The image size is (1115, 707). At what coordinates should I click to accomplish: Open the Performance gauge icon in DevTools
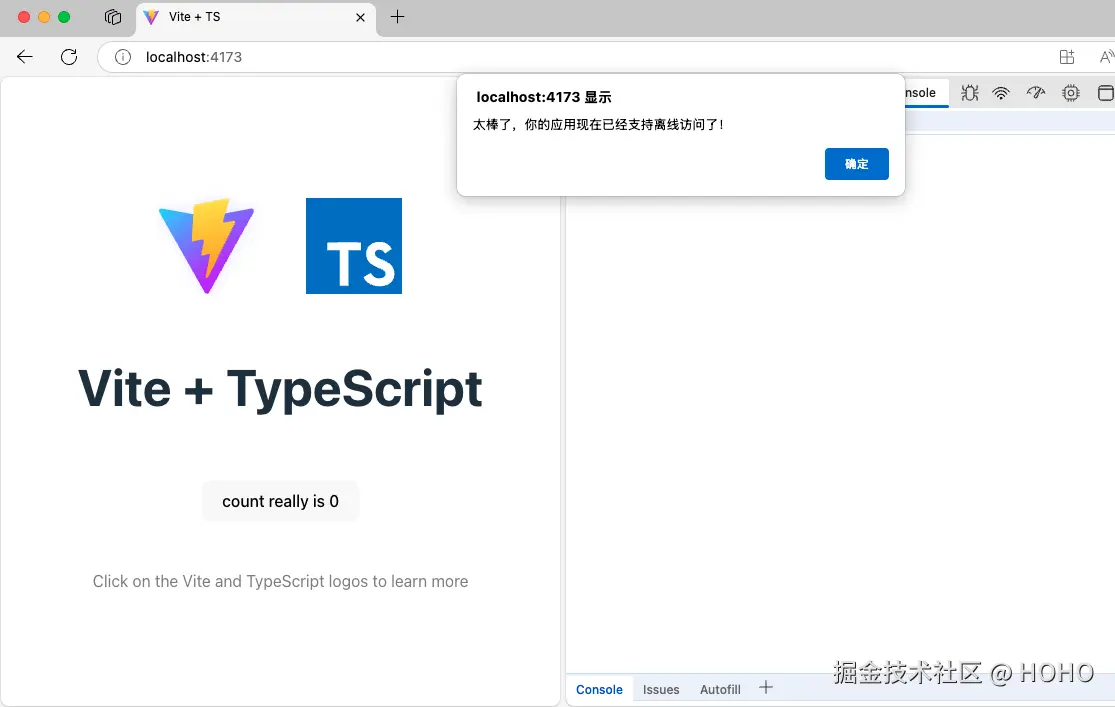coord(1036,92)
